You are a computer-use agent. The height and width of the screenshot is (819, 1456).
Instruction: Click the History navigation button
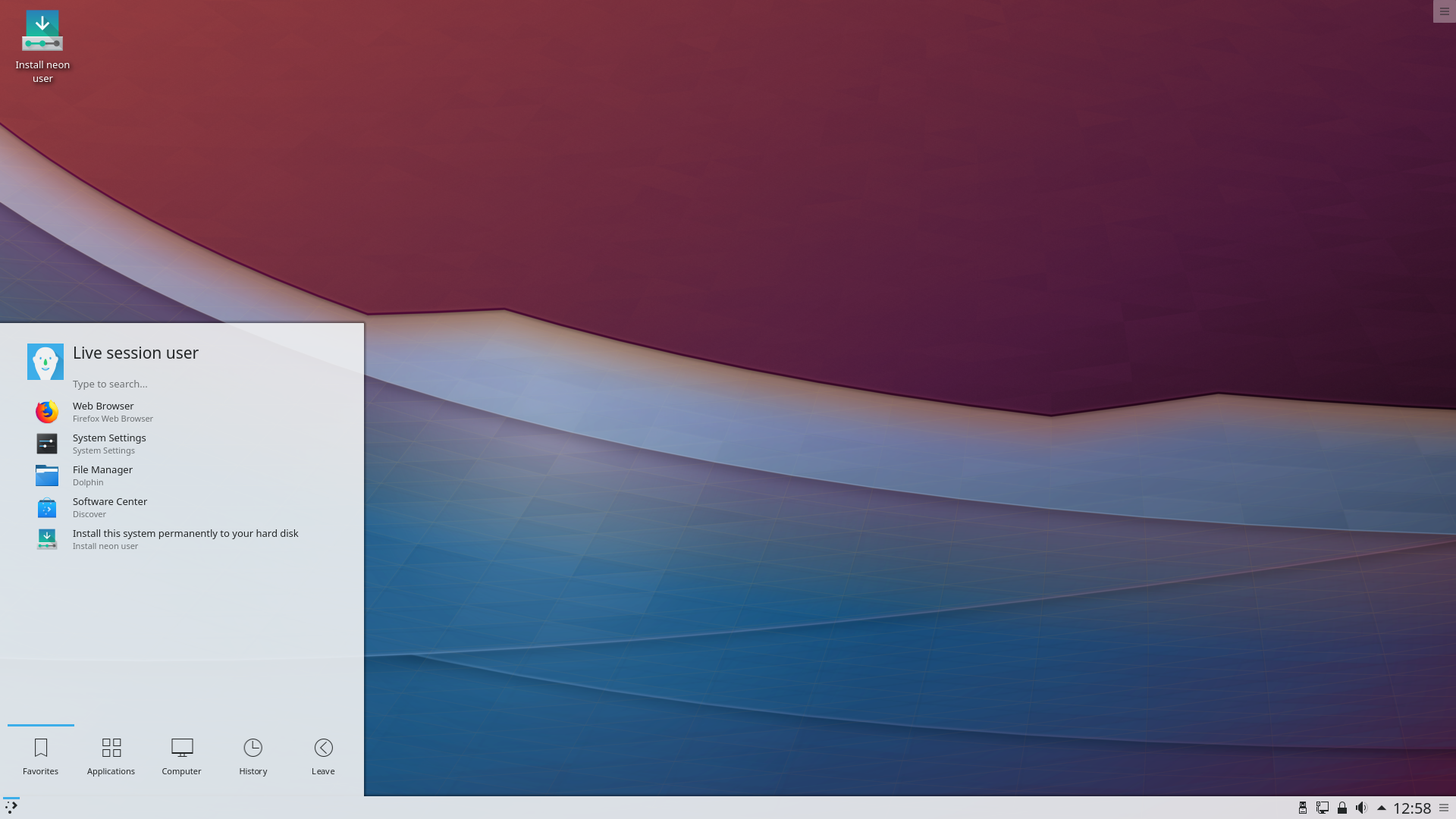tap(253, 756)
